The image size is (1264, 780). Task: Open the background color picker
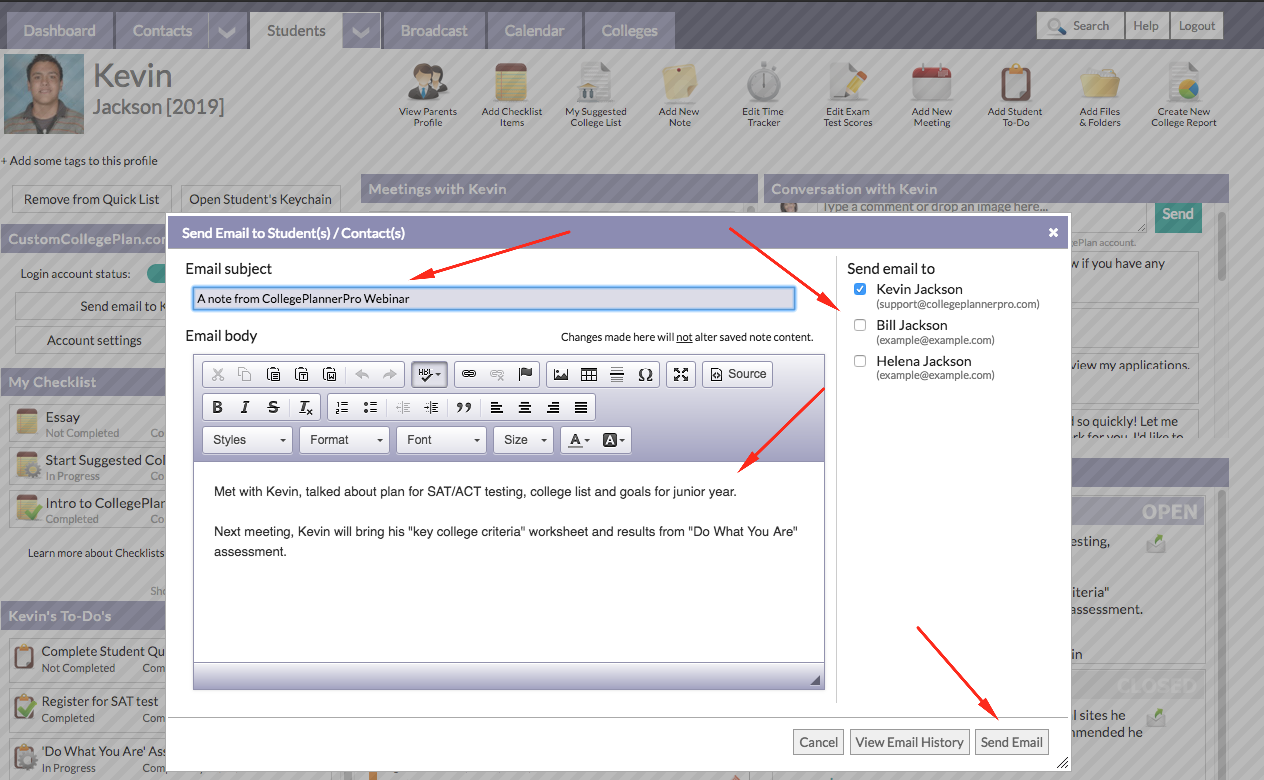[x=614, y=440]
